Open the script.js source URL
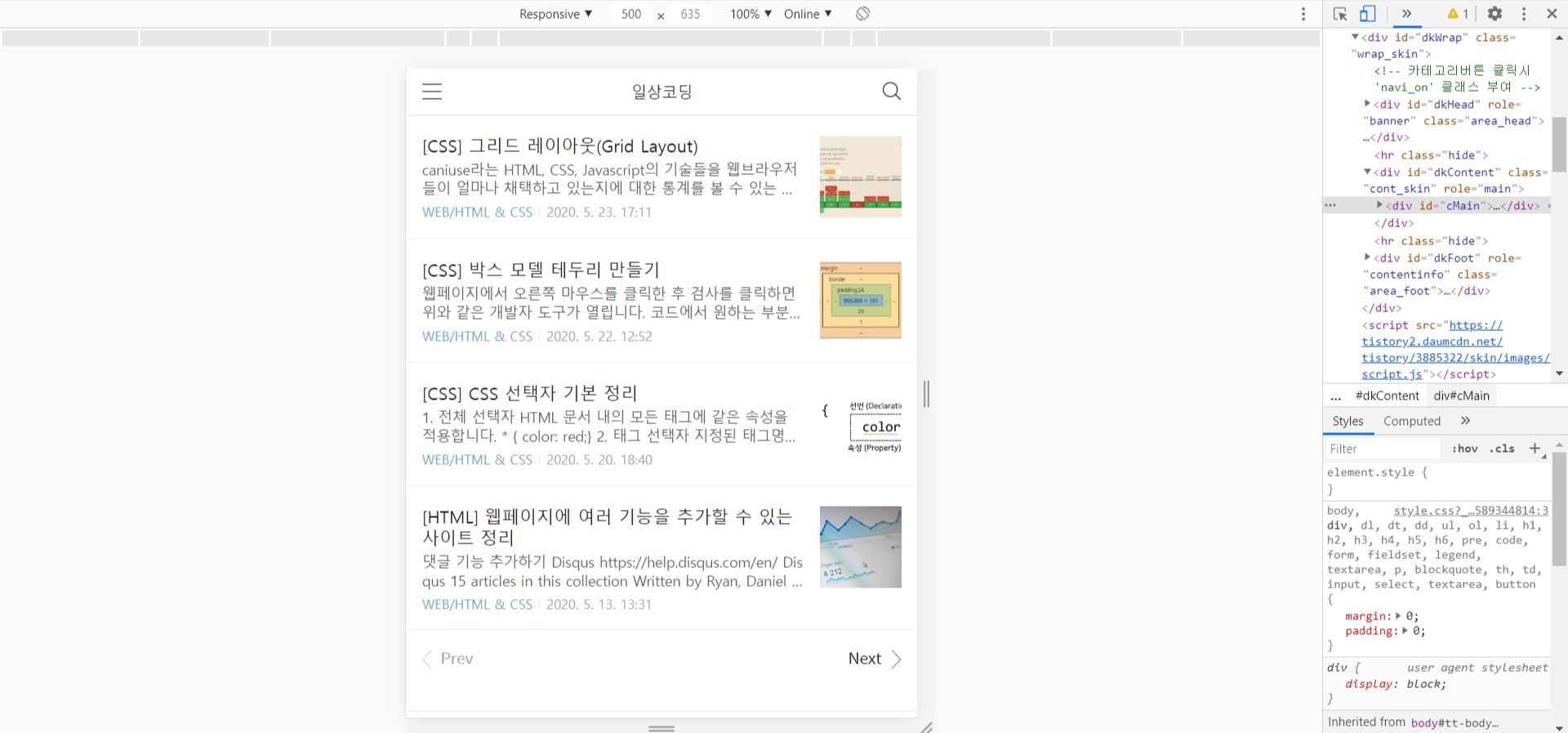This screenshot has width=1568, height=733. pos(1455,350)
